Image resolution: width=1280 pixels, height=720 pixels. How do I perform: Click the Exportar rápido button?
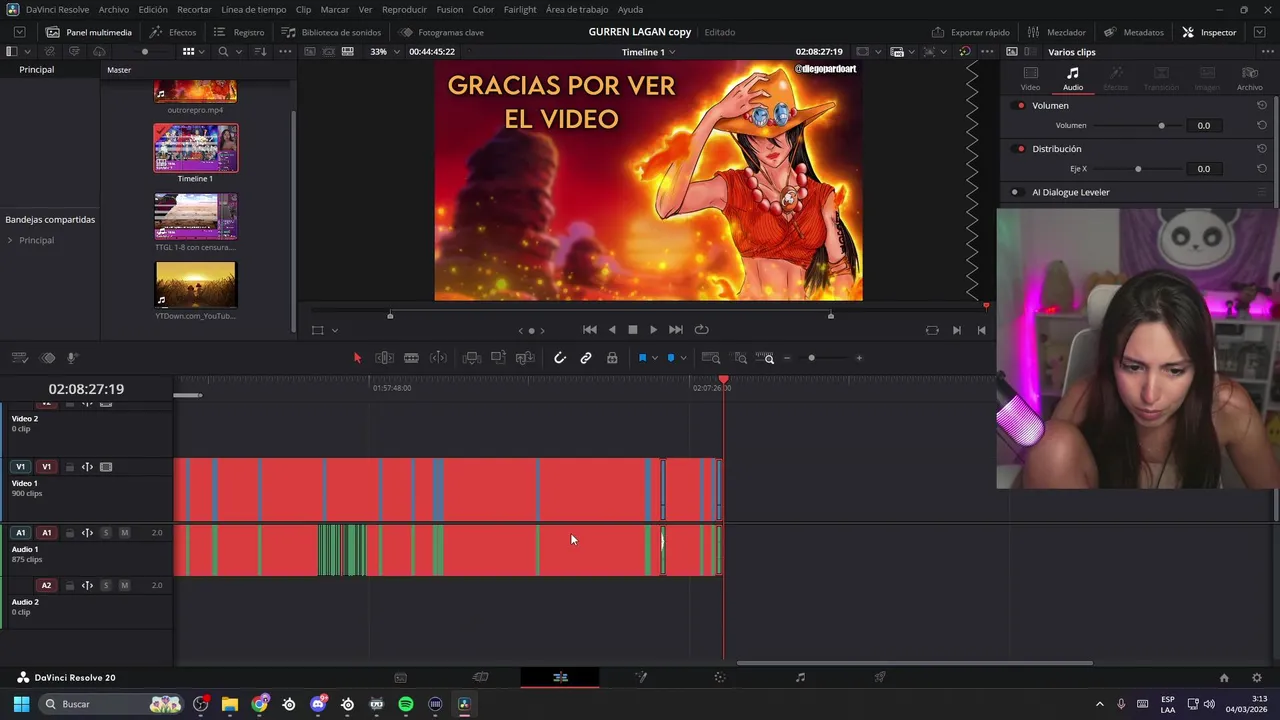coord(970,32)
